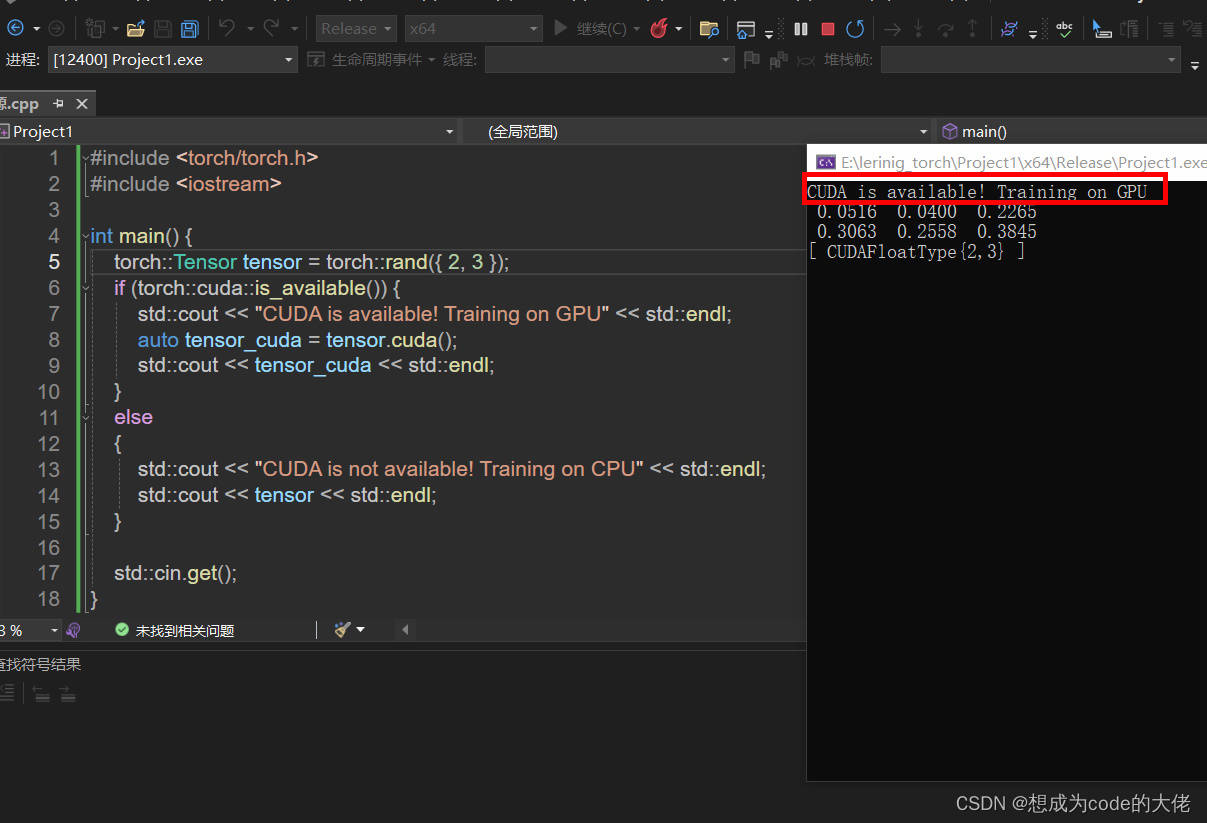Image resolution: width=1207 pixels, height=823 pixels.
Task: Click the Step Out arrow icon
Action: (x=973, y=28)
